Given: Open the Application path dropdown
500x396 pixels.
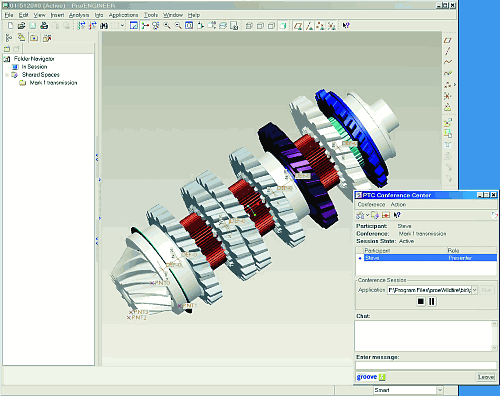Looking at the screenshot, I should (474, 290).
